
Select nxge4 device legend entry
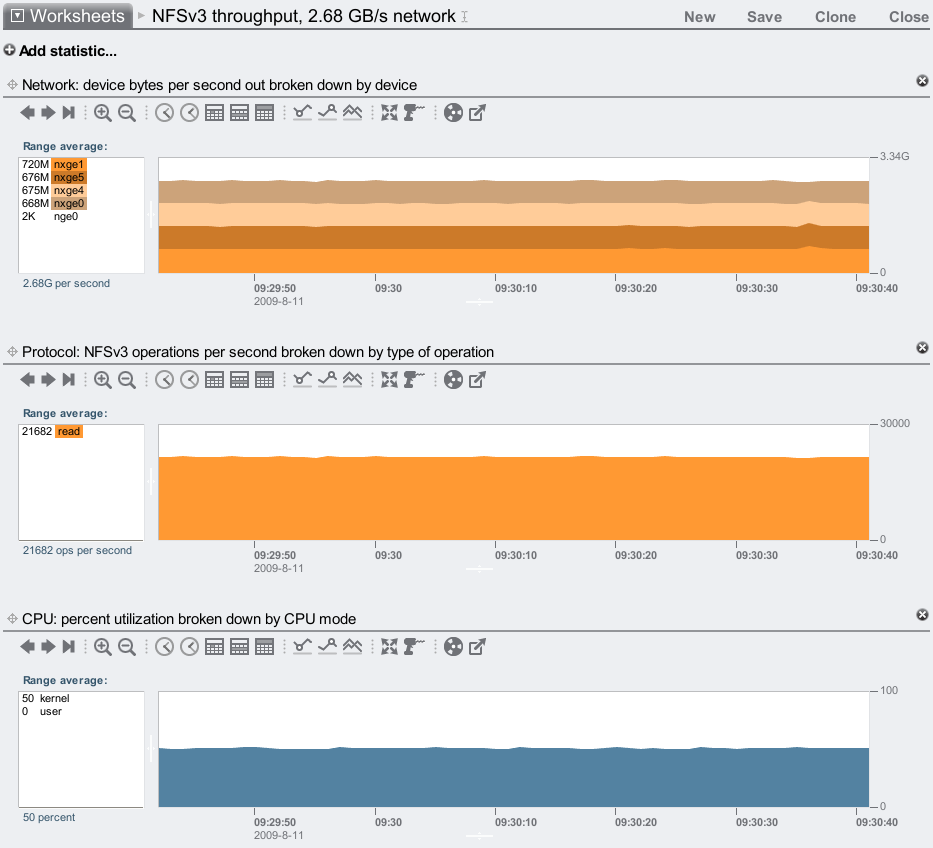[x=69, y=190]
